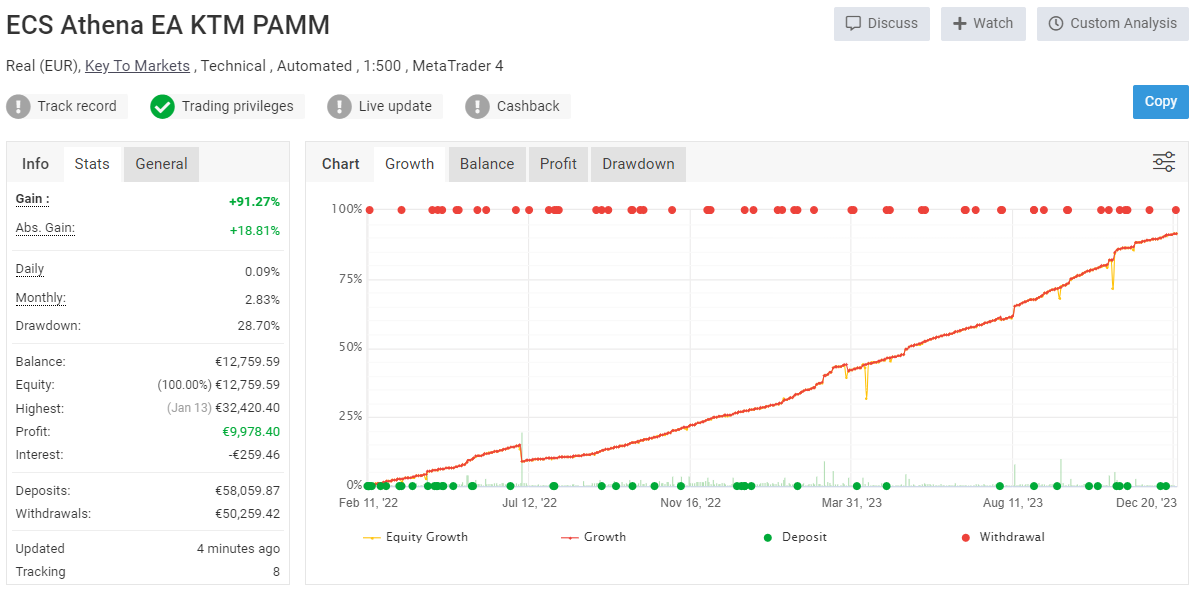Screen dimensions: 1199x597
Task: Switch to the Balance chart tab
Action: point(487,163)
